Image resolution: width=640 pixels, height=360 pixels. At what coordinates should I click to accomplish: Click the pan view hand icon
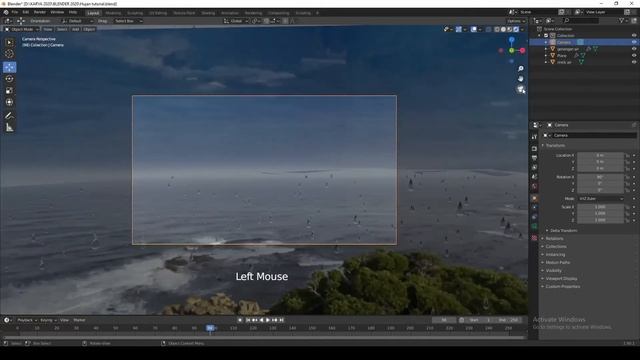point(520,79)
